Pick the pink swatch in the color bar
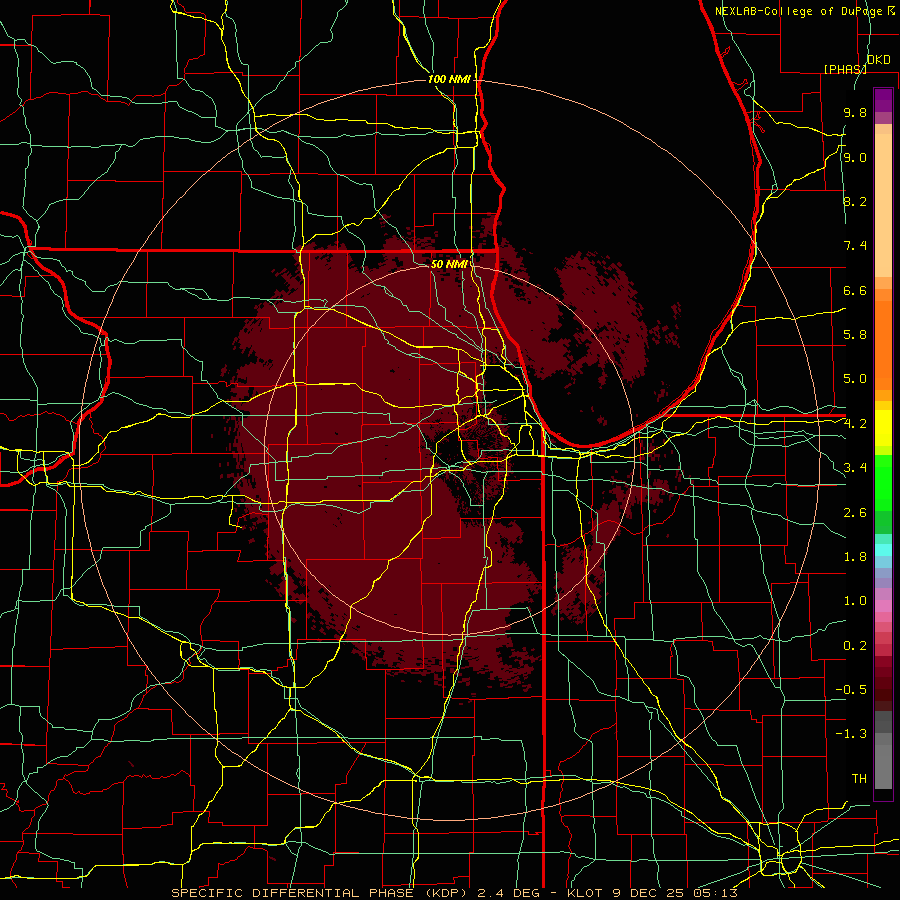900x900 pixels. point(883,606)
